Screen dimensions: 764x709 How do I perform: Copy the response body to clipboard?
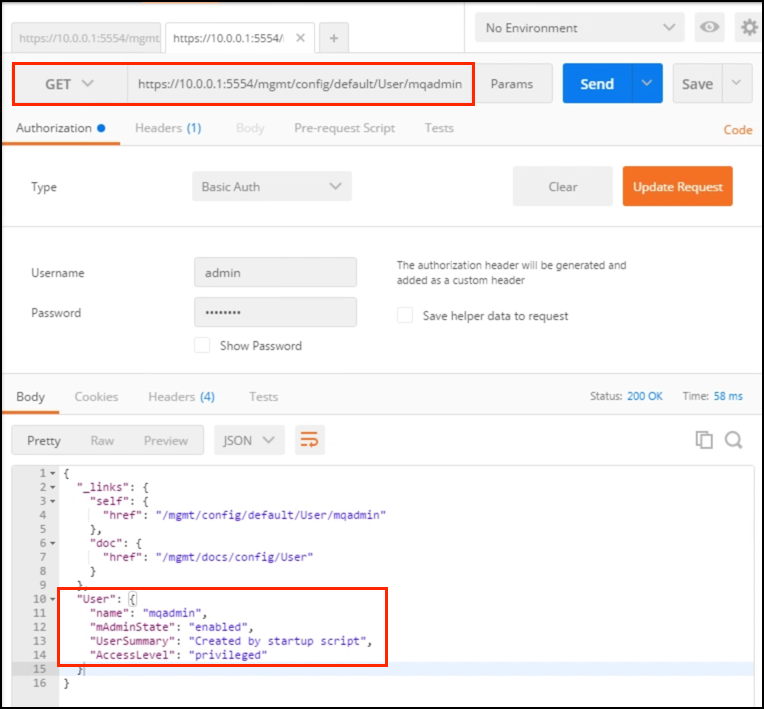[x=704, y=440]
